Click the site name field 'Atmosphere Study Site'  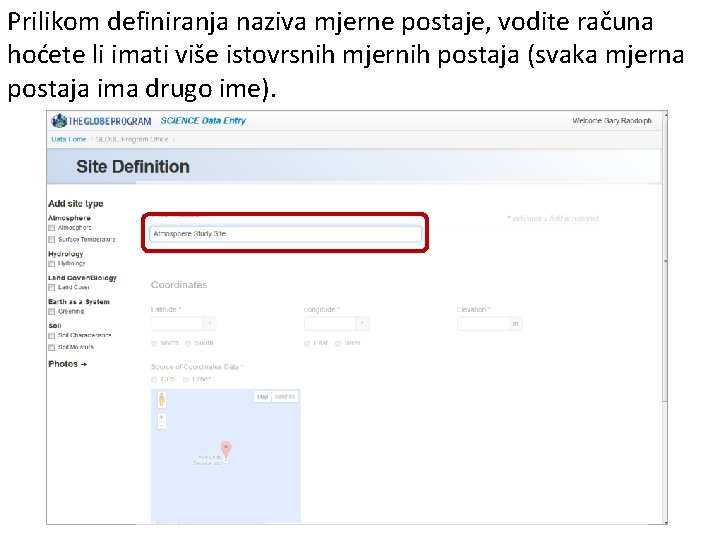click(285, 234)
